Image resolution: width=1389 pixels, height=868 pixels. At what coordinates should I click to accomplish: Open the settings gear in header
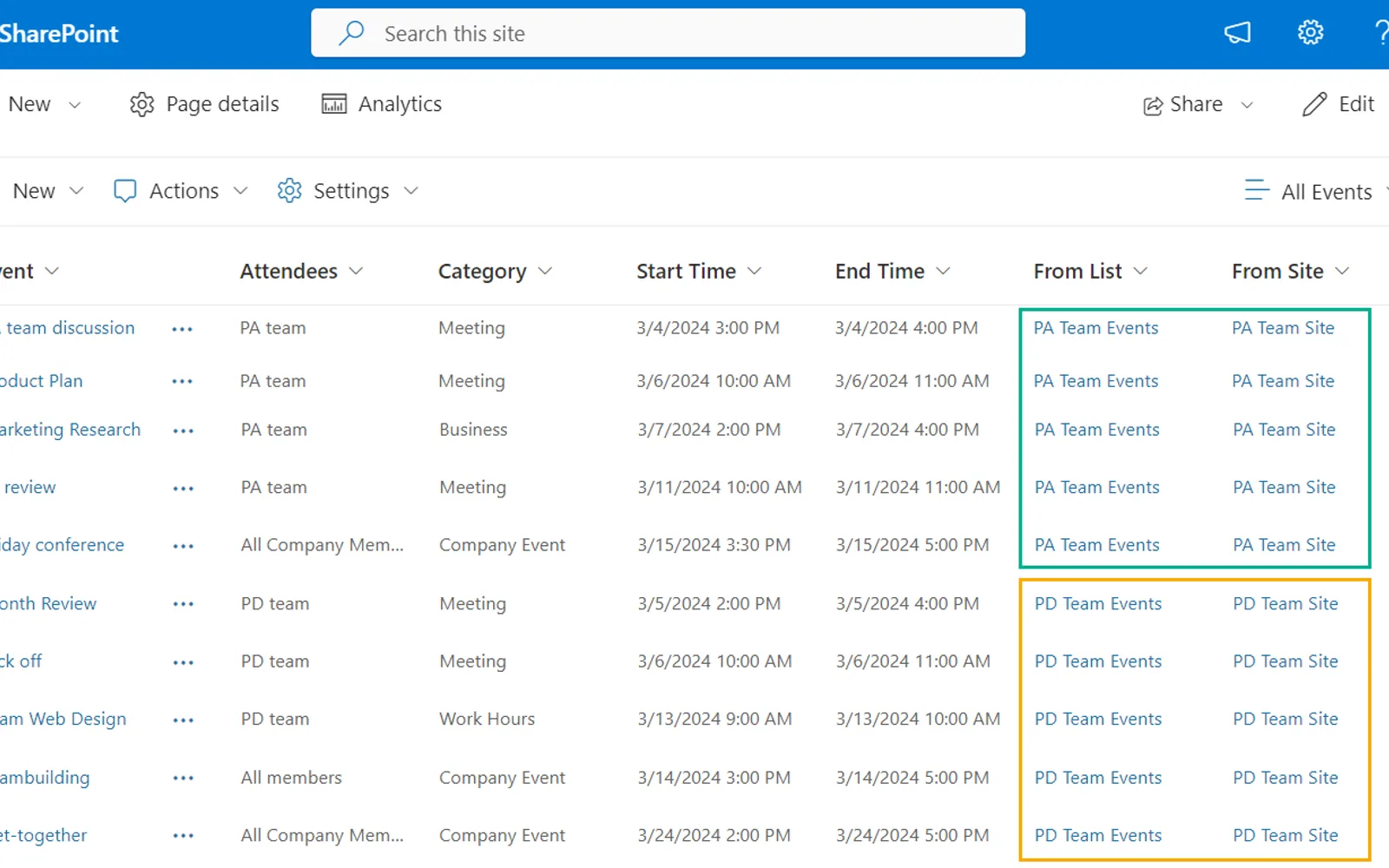[x=1310, y=33]
